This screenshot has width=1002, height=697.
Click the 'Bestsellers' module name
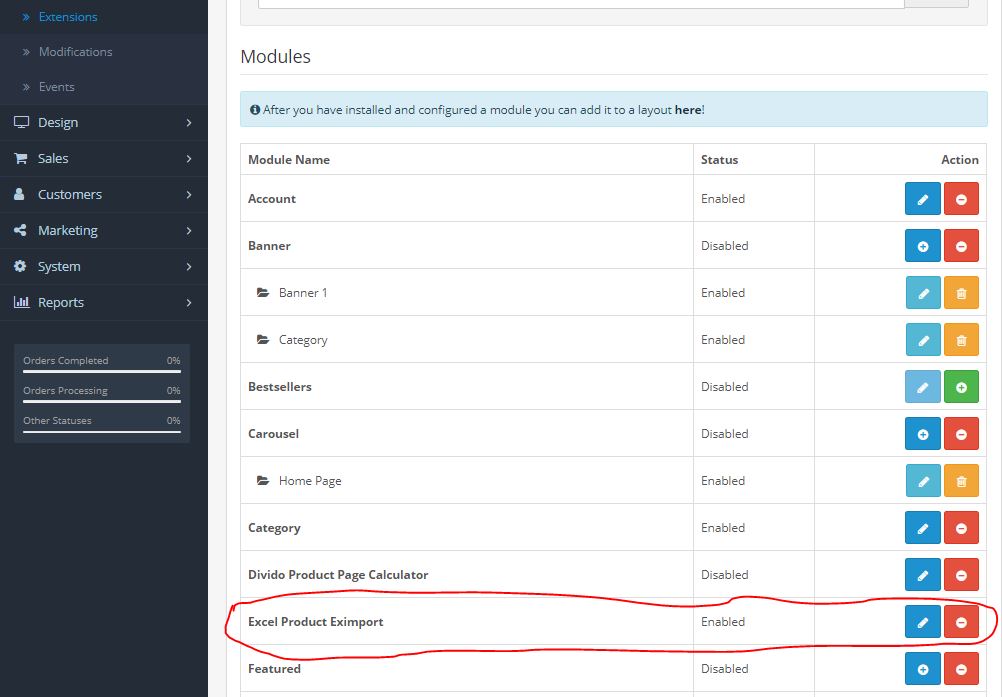(x=280, y=387)
